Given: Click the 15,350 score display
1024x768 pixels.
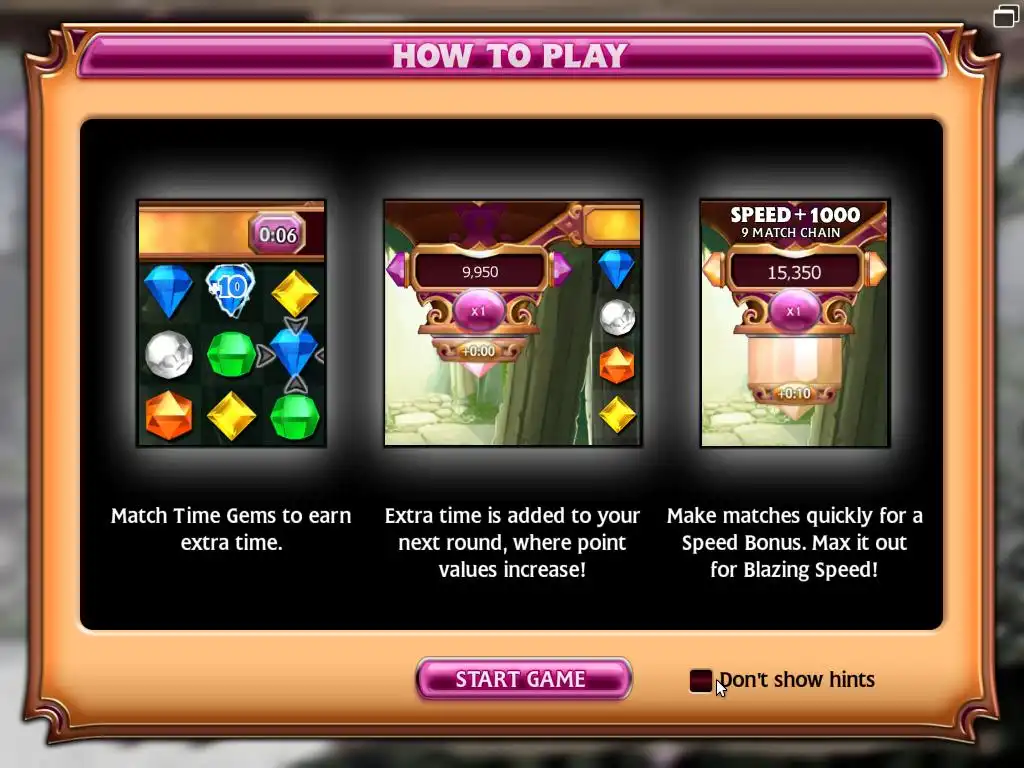Looking at the screenshot, I should 794,272.
